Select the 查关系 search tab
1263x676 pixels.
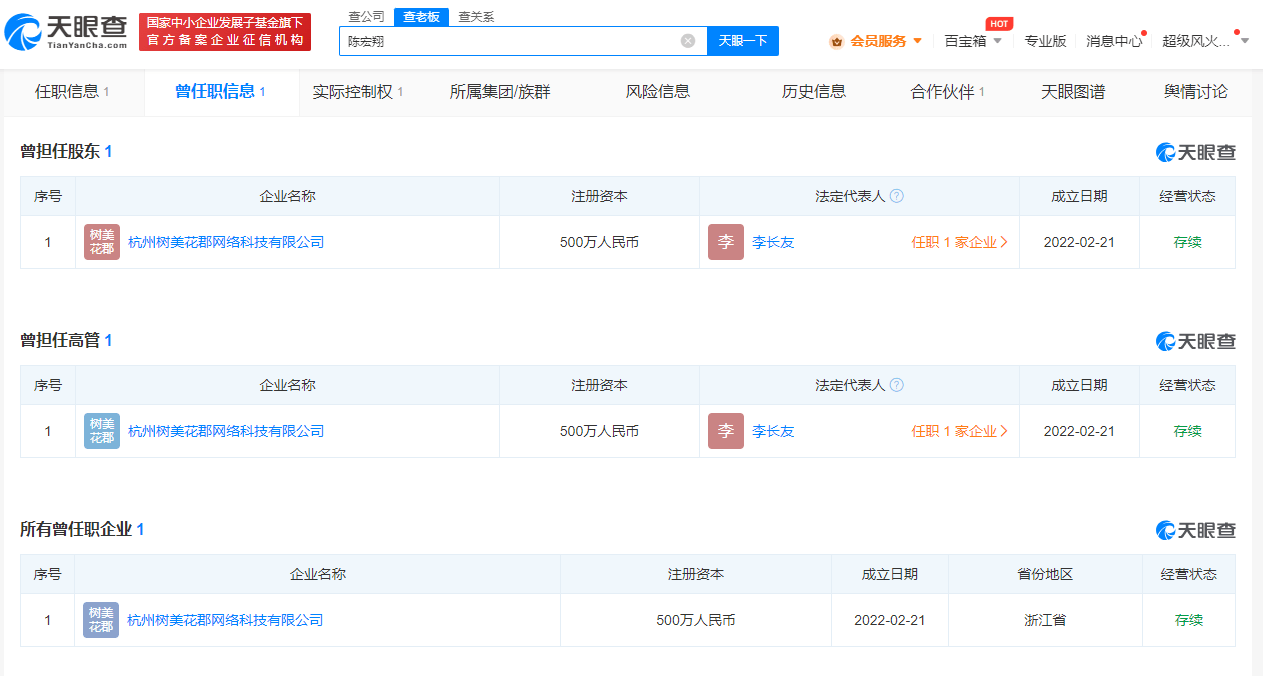click(476, 16)
